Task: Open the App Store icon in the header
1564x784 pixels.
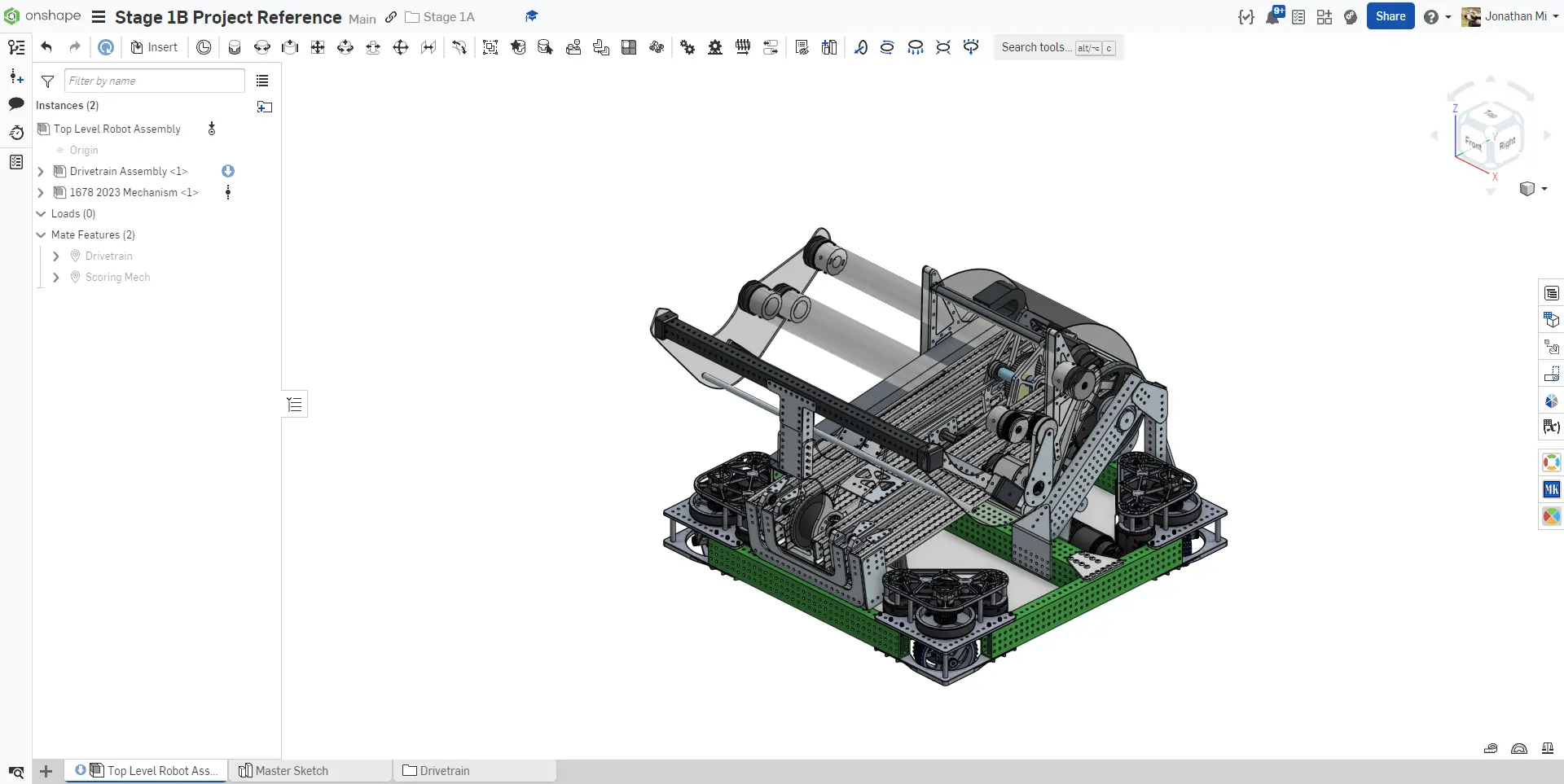Action: pyautogui.click(x=1325, y=17)
